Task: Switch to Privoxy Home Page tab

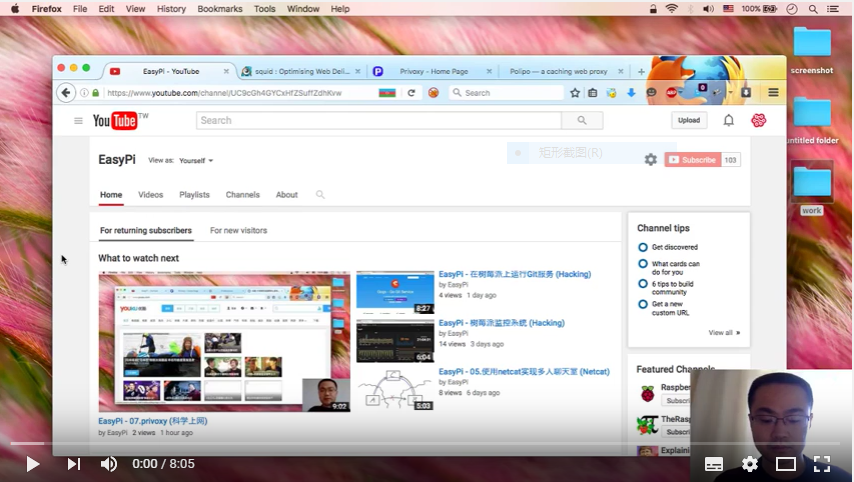Action: click(x=433, y=71)
